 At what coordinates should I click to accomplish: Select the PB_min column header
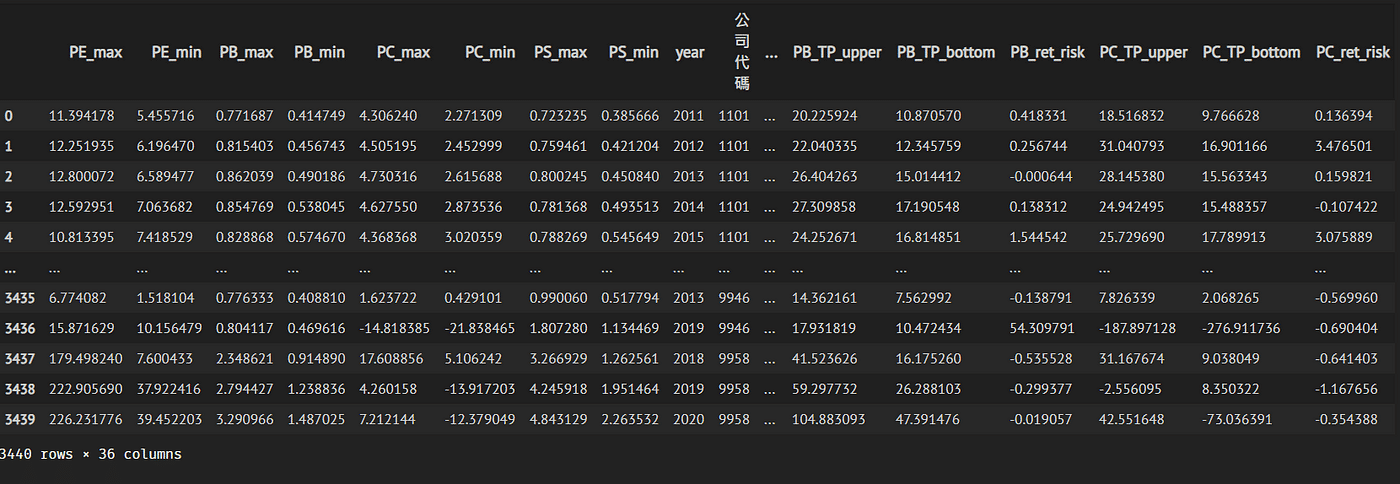click(x=318, y=53)
